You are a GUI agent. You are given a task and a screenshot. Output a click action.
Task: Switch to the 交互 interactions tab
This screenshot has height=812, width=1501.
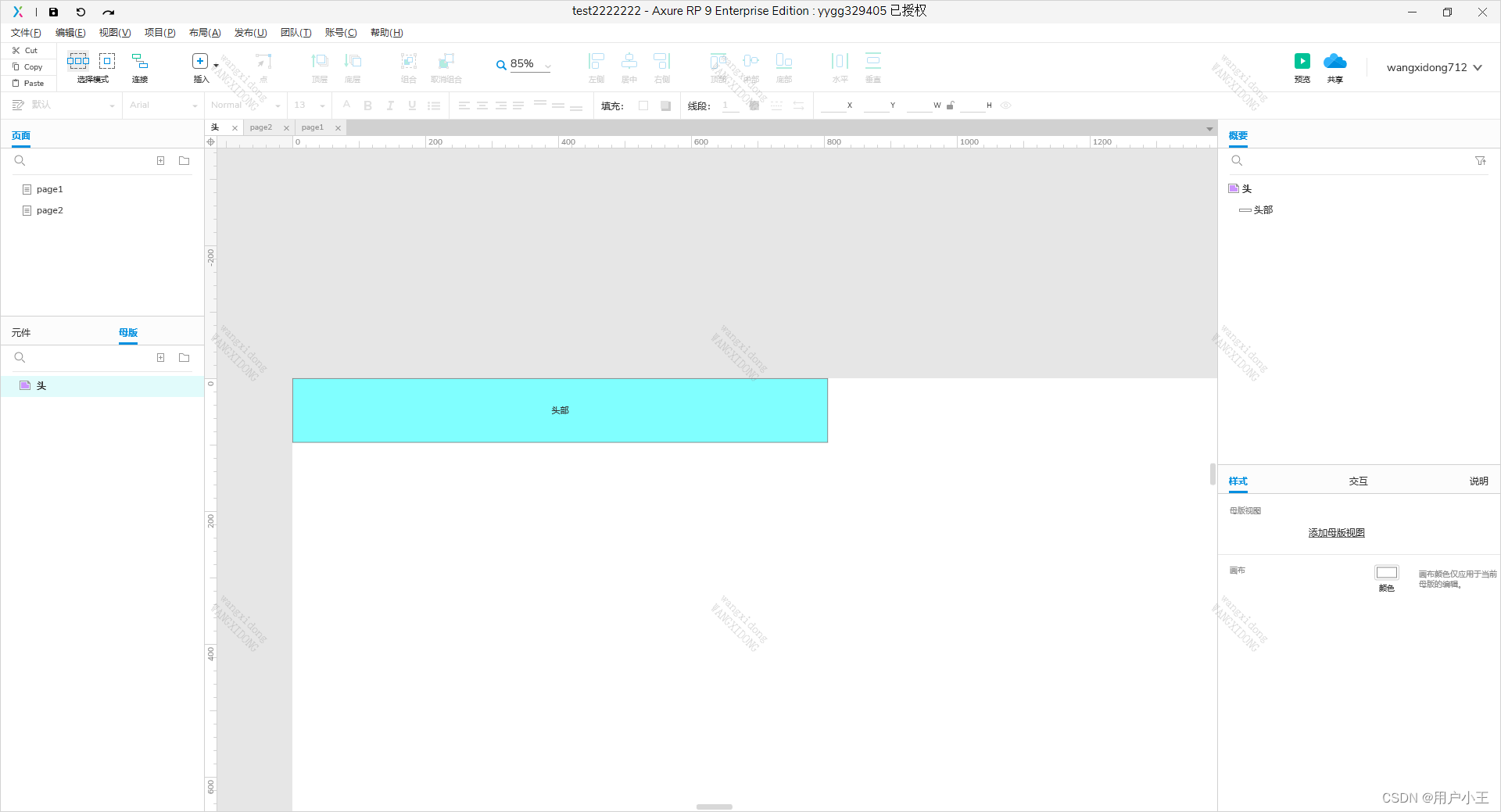point(1359,481)
